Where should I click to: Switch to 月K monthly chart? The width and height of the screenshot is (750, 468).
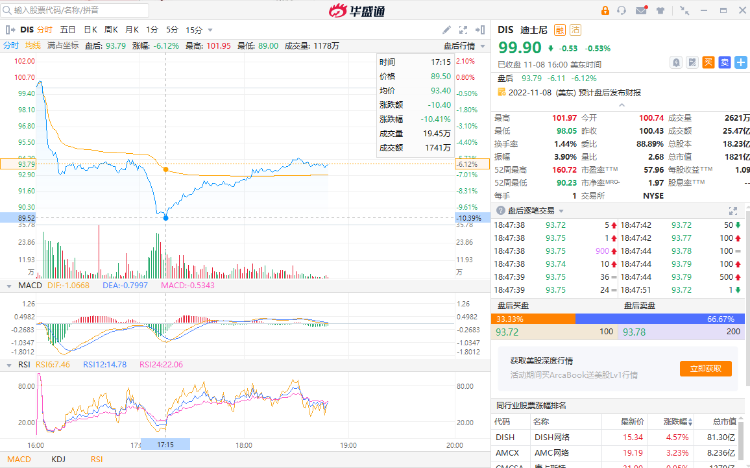click(132, 30)
